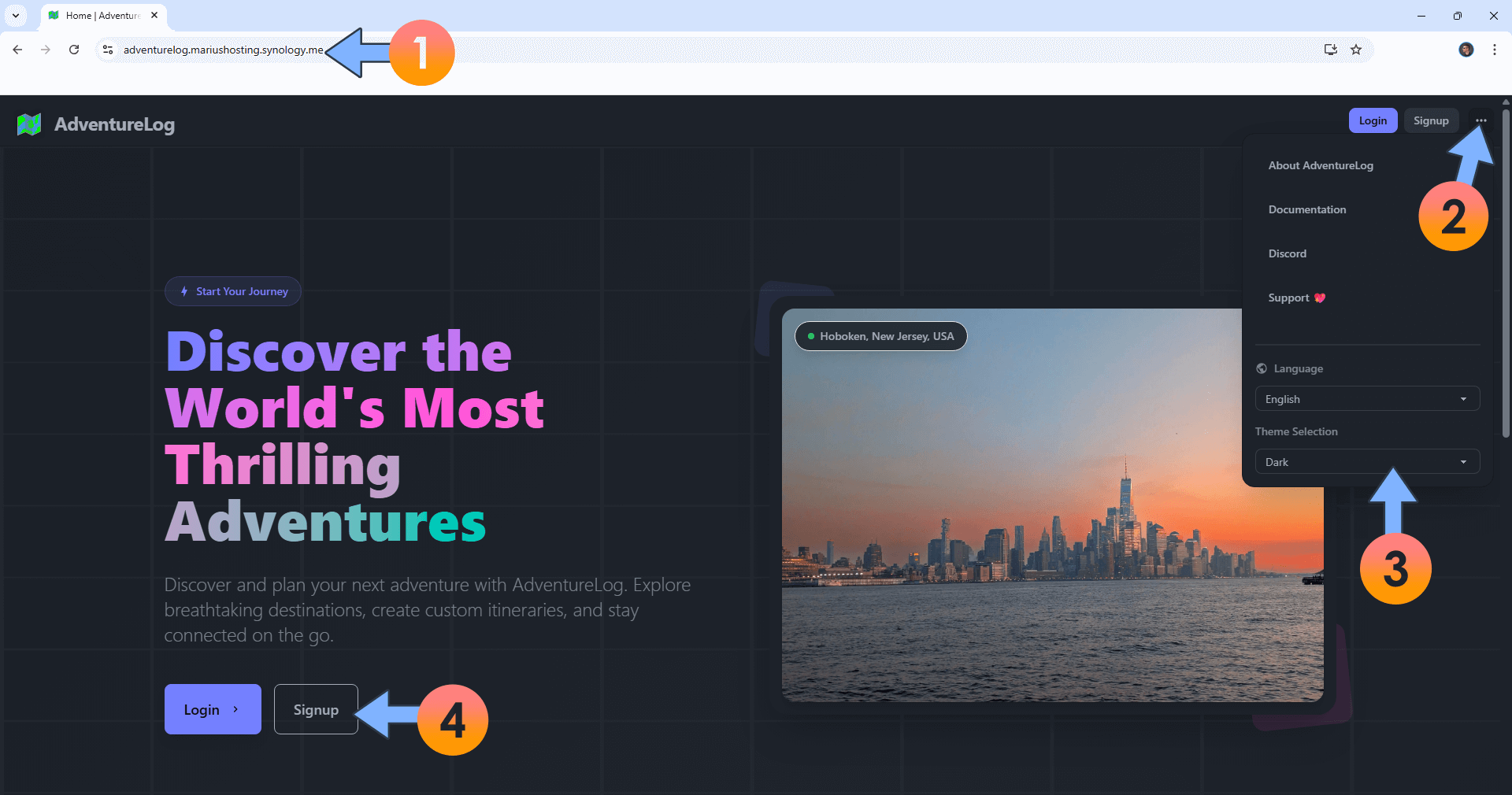Viewport: 1512px width, 795px height.
Task: Open the English language dropdown
Action: pos(1366,399)
